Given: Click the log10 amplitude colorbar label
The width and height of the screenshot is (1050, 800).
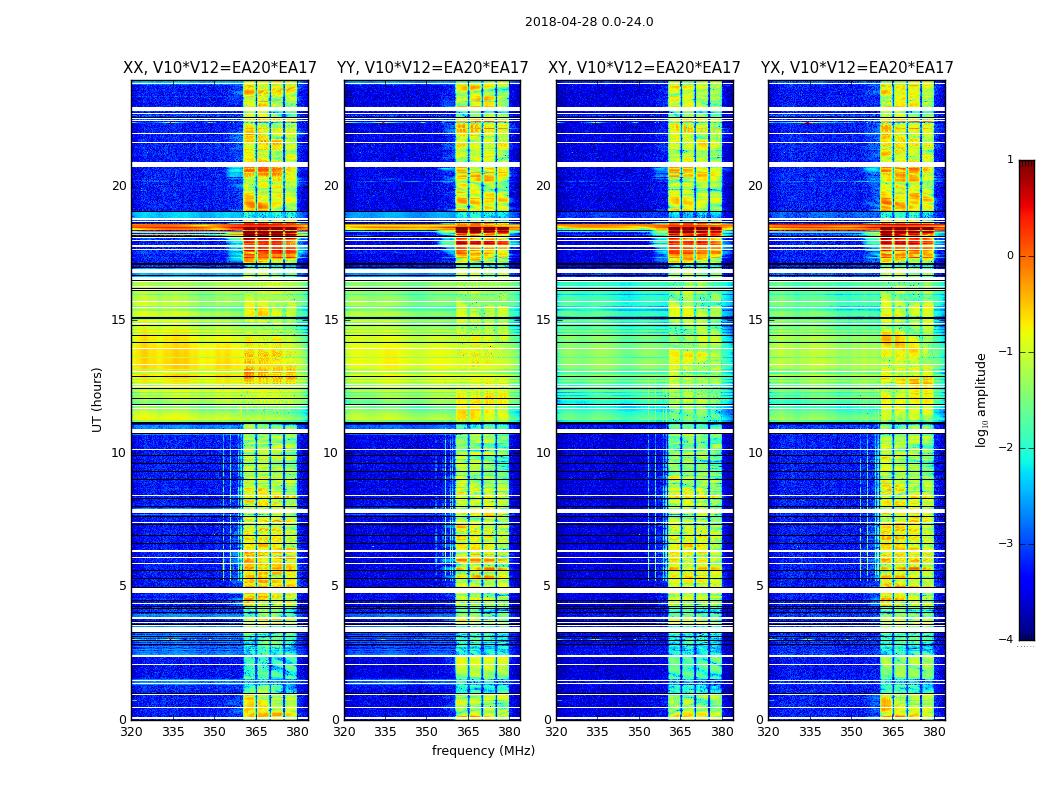Looking at the screenshot, I should [x=982, y=400].
